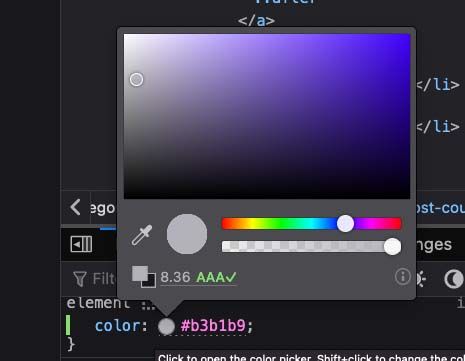Select the second closing </li> tag
Screen dimensions: 465x361
pos(438,127)
